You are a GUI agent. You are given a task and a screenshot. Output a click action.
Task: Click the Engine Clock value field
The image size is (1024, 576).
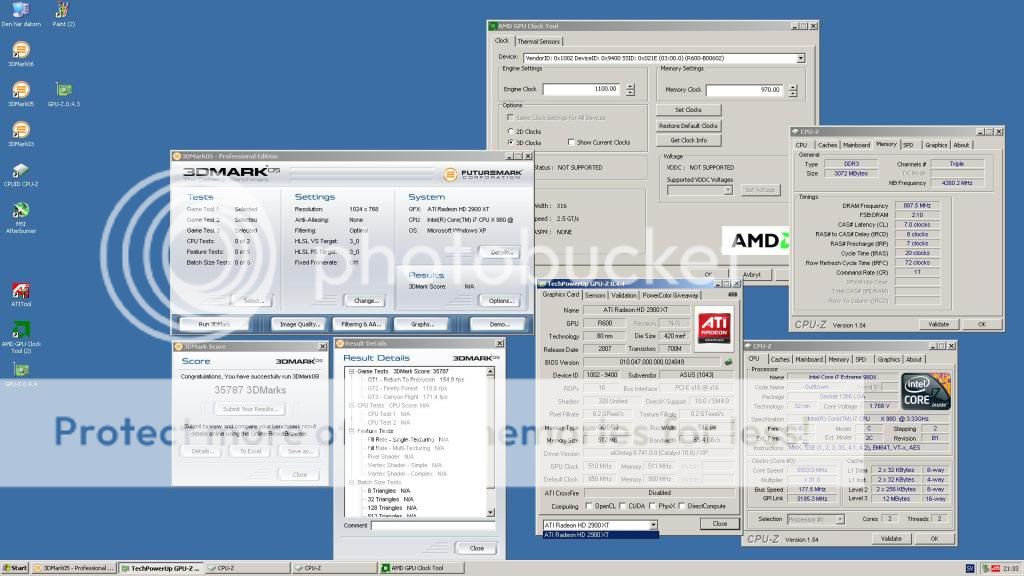click(581, 89)
